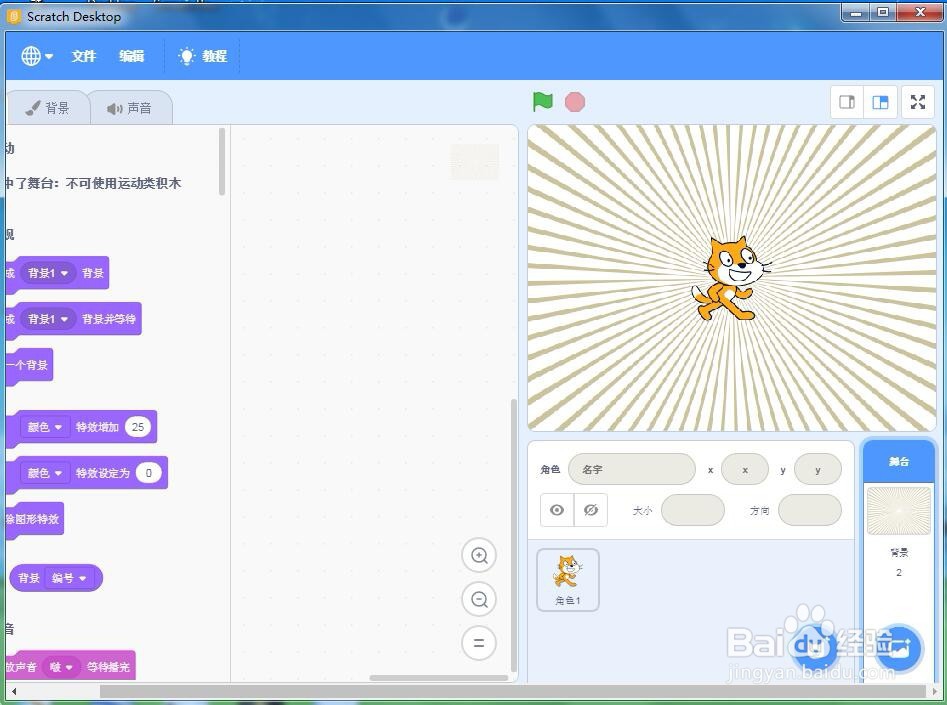947x705 pixels.
Task: Click the y position field
Action: point(818,469)
